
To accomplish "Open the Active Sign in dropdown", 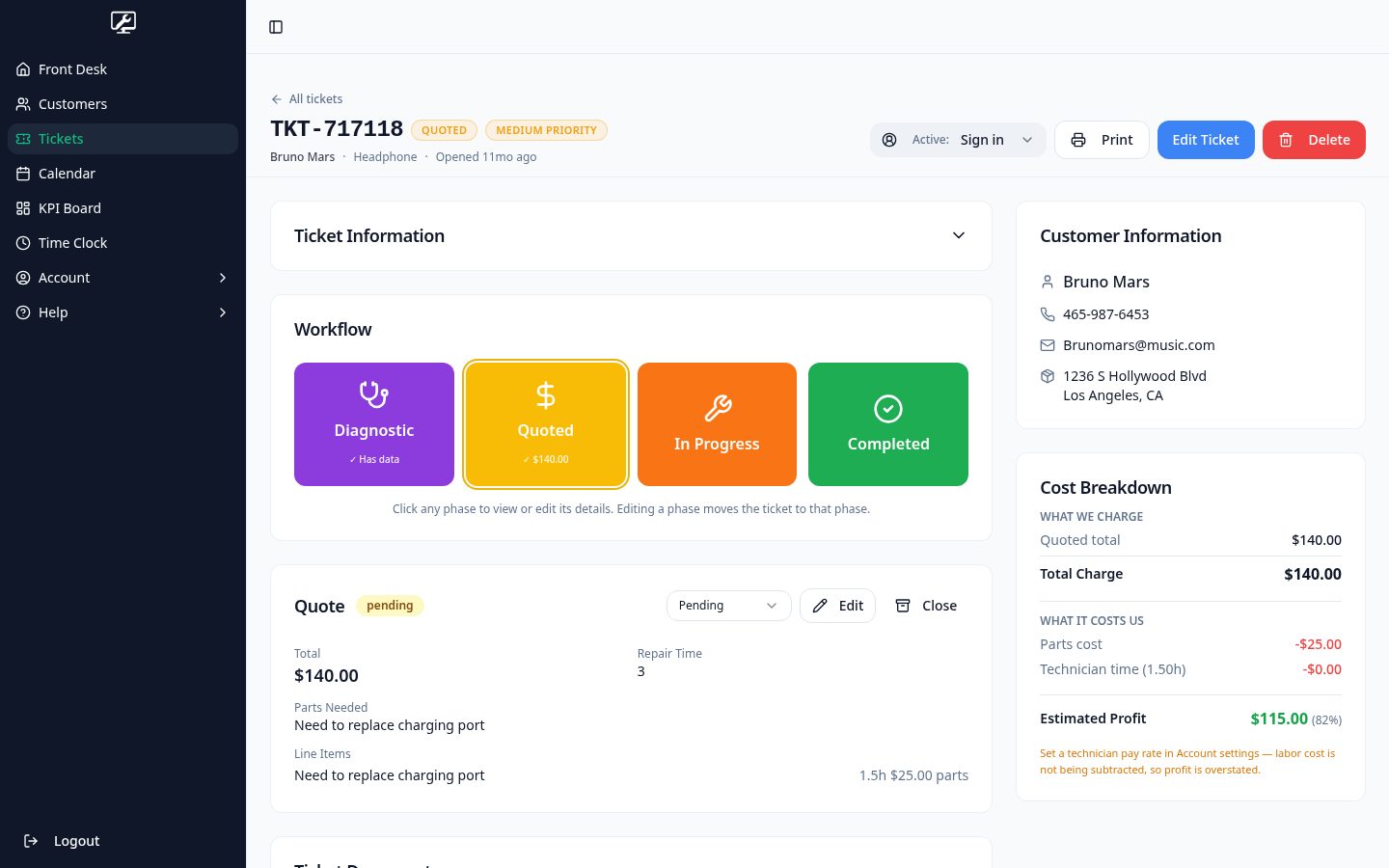I will click(x=958, y=140).
